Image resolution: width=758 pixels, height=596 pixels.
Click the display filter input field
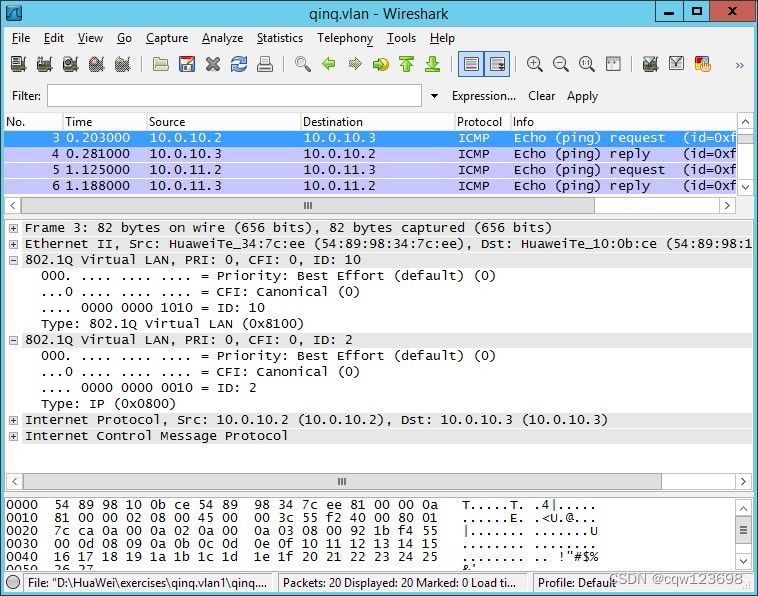pos(234,96)
